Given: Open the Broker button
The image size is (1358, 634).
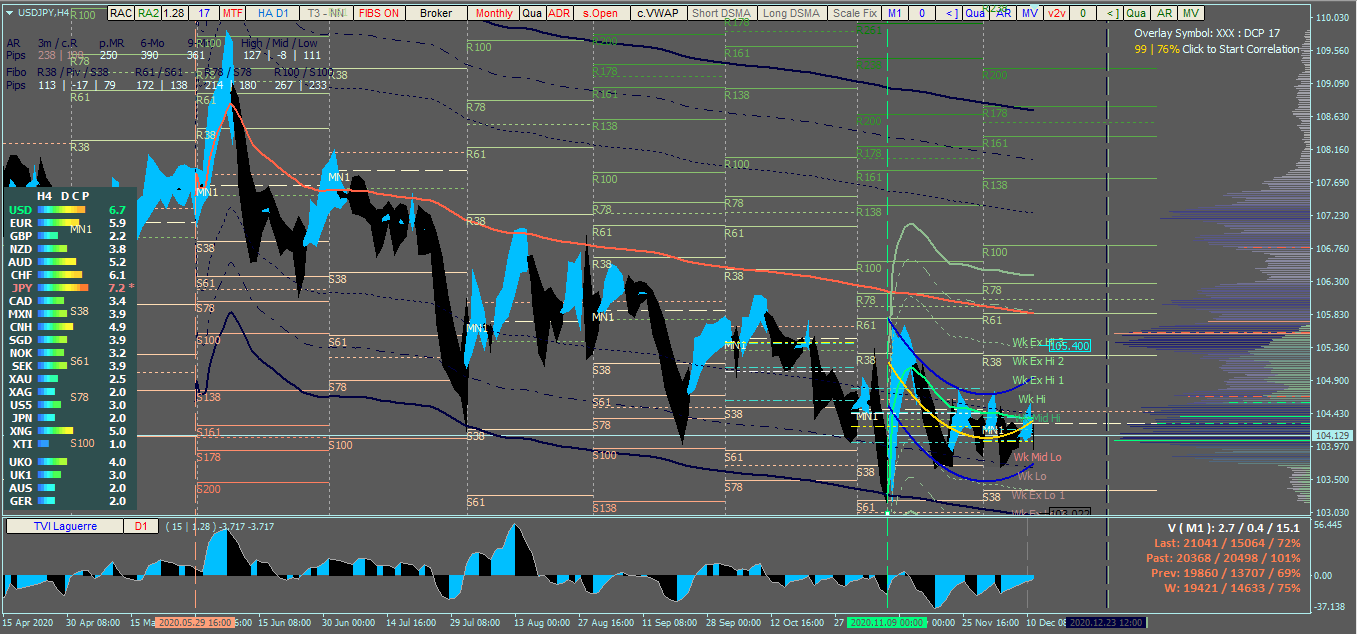Looking at the screenshot, I should point(436,13).
